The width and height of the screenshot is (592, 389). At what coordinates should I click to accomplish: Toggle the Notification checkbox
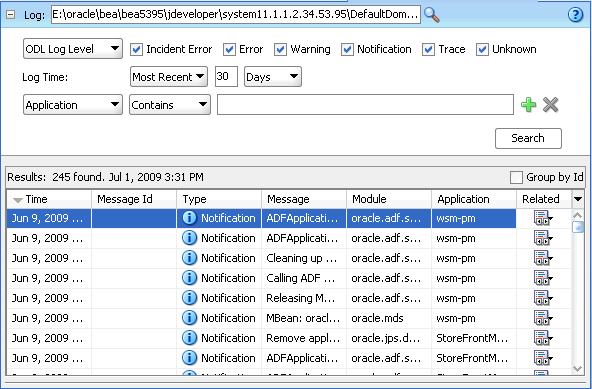click(x=347, y=49)
